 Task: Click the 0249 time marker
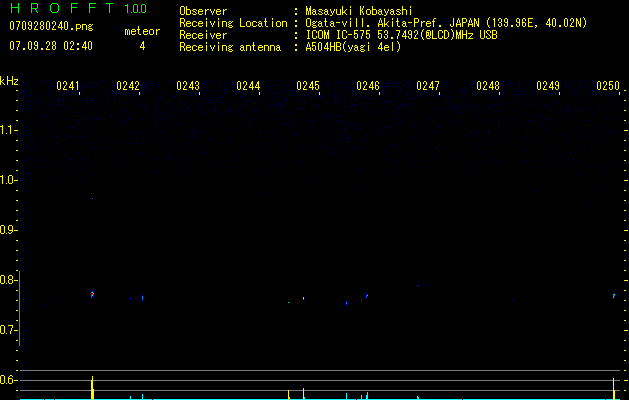point(548,86)
